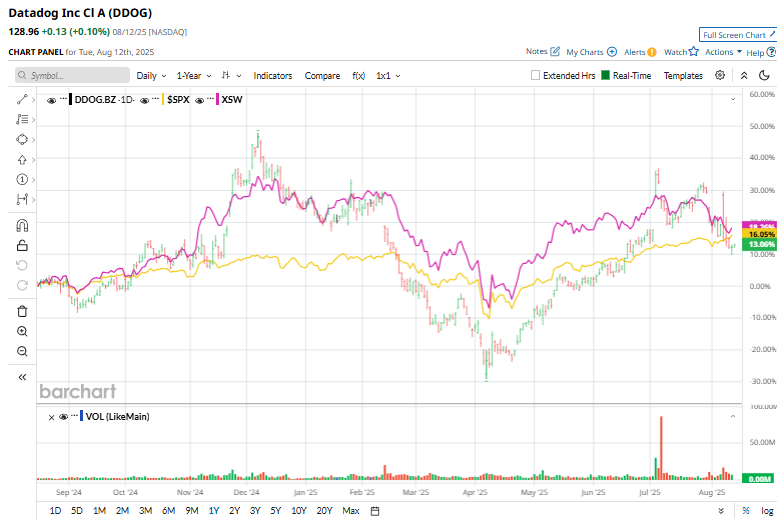Toggle the magnet snap mode

click(22, 226)
